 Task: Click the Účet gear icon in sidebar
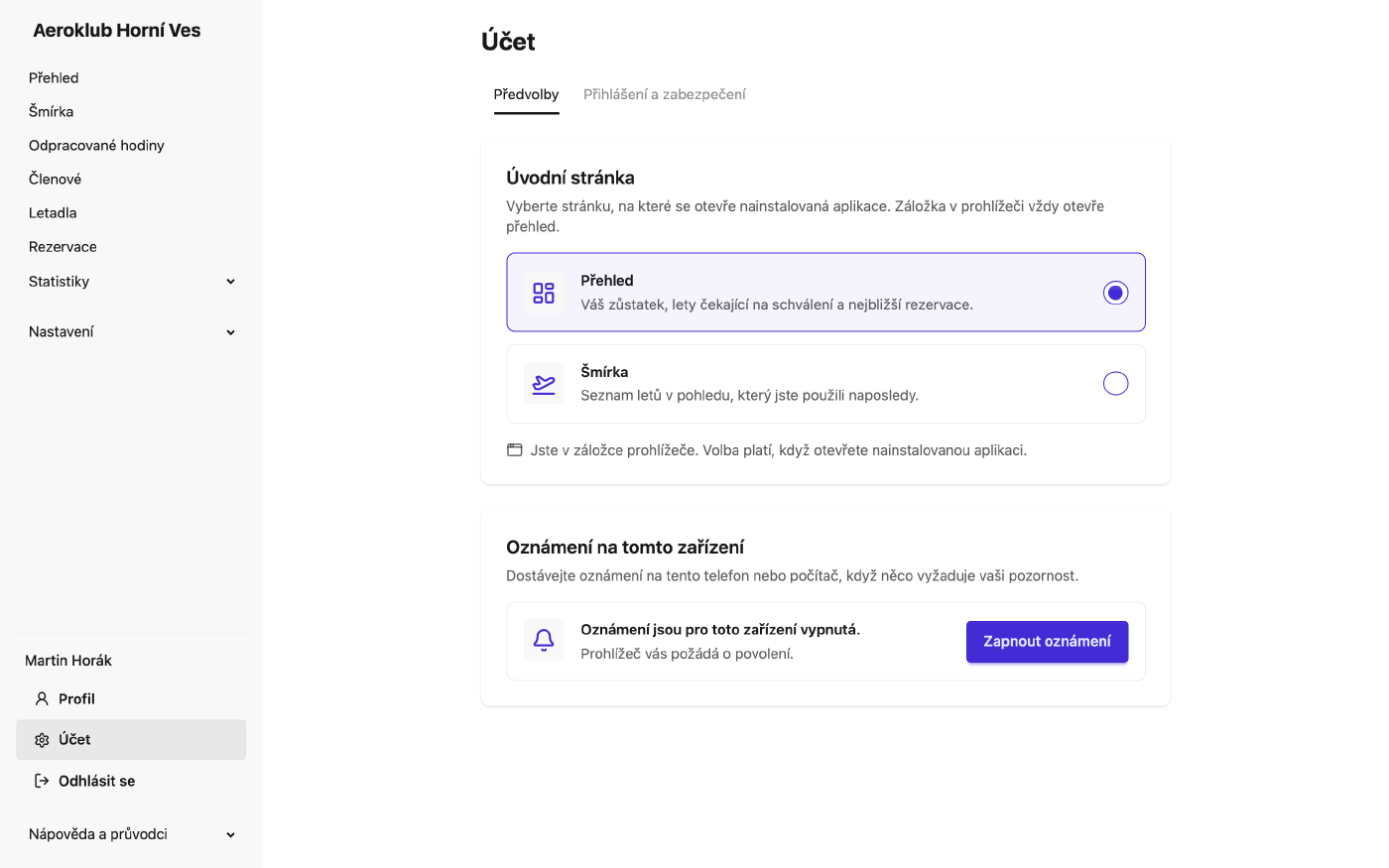click(42, 740)
